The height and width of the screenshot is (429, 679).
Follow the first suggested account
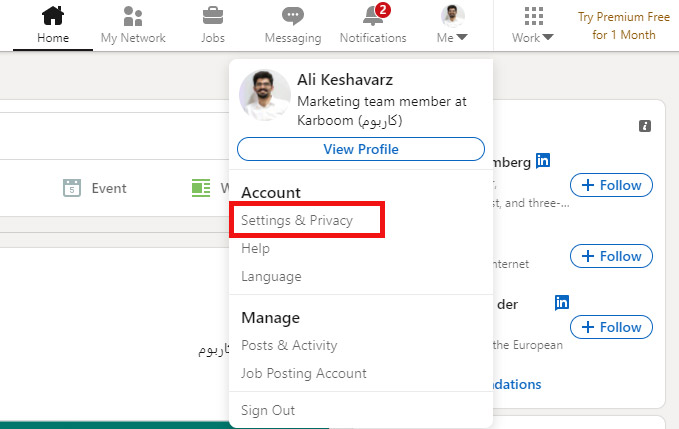click(x=611, y=185)
